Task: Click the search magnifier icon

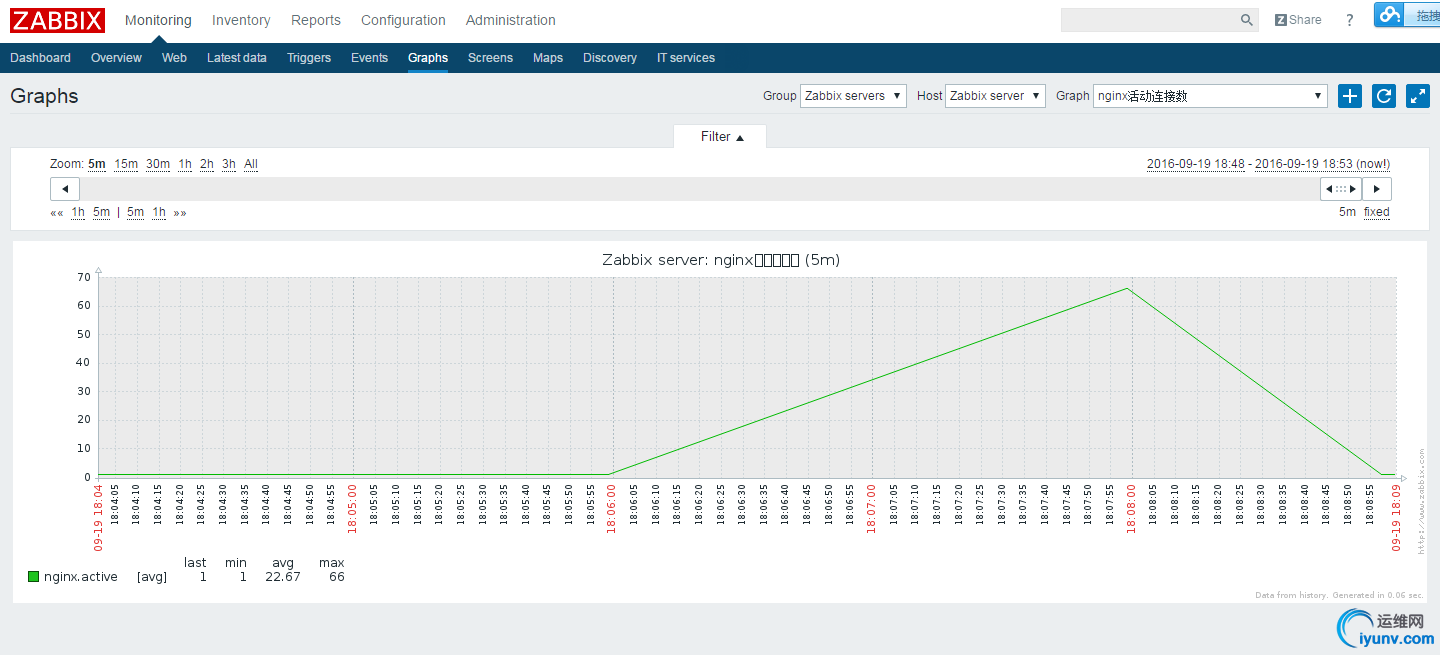Action: tap(1247, 20)
